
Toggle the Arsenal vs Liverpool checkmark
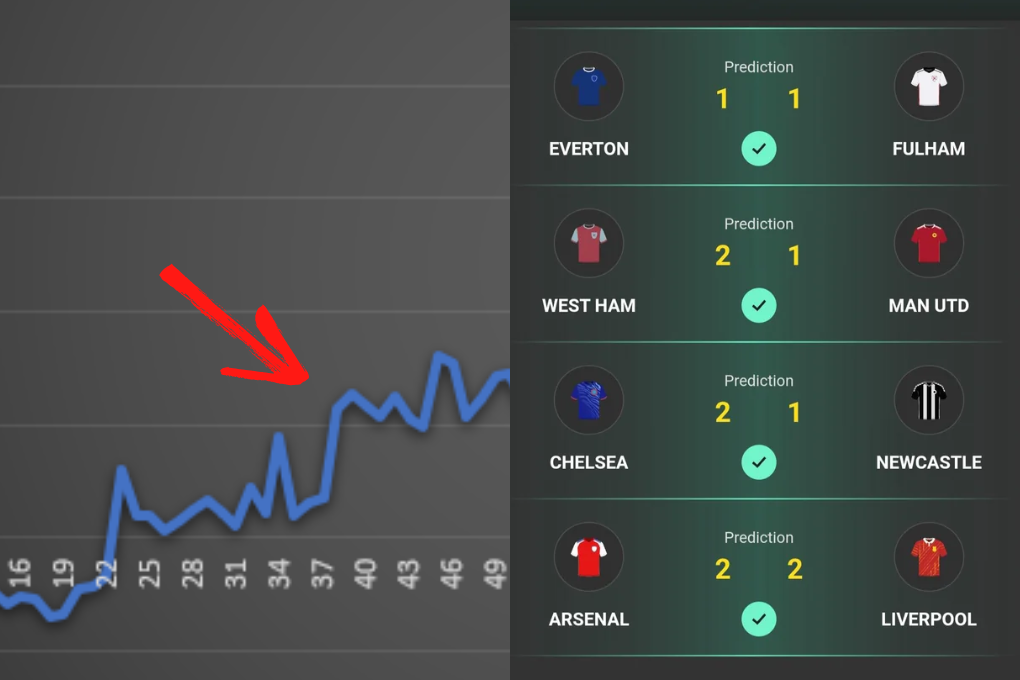click(759, 620)
